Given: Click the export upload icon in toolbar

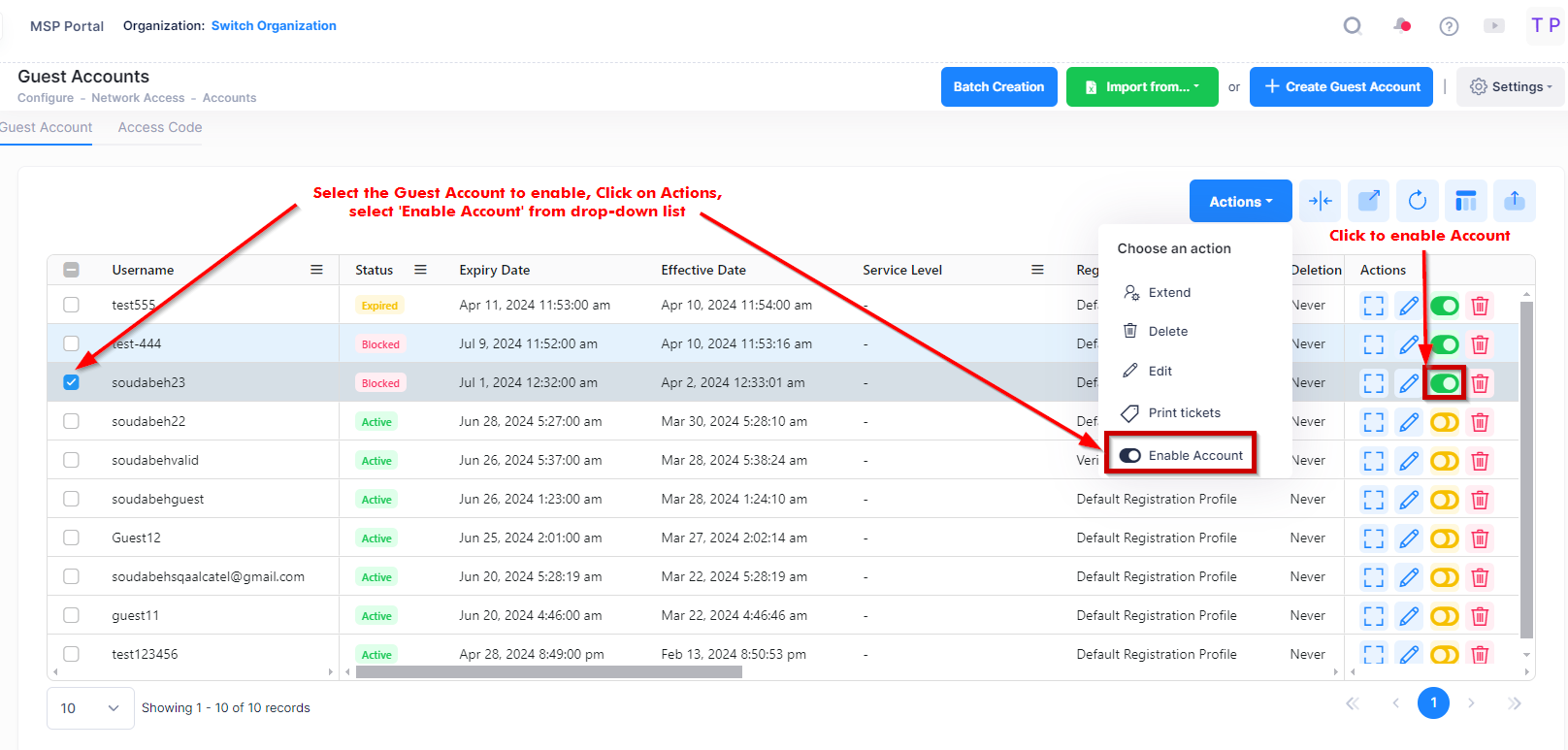Looking at the screenshot, I should 1515,201.
